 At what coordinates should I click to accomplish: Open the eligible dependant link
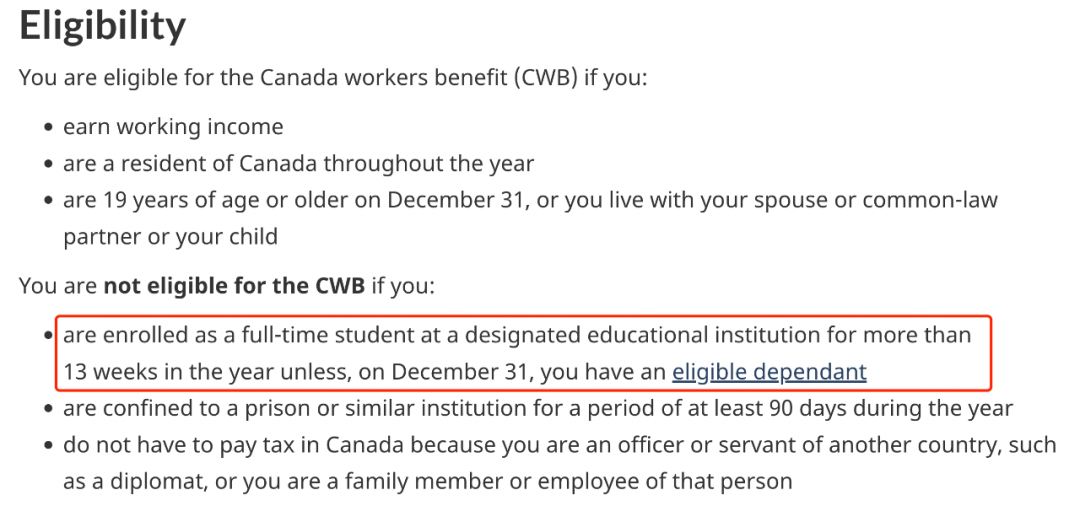769,372
